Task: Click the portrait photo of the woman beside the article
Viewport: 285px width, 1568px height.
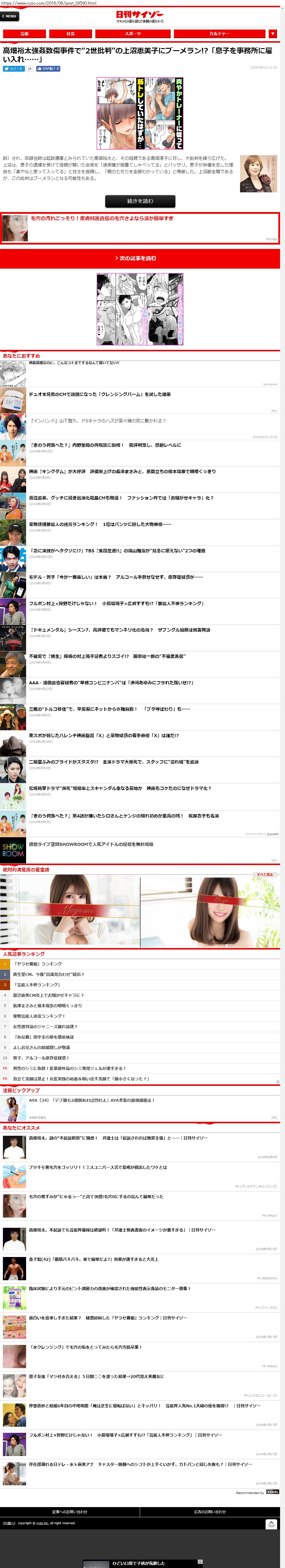Action: 258,174
